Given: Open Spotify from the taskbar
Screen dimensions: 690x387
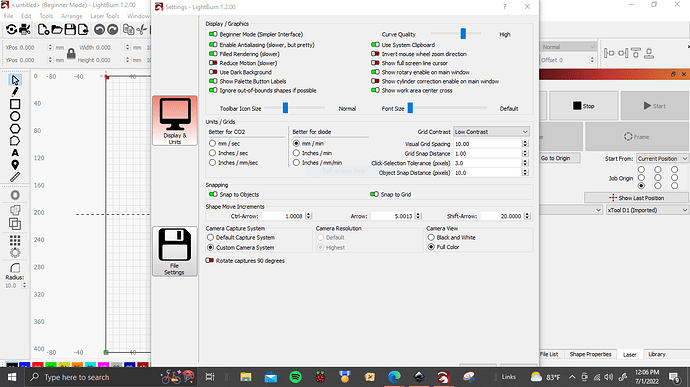Looking at the screenshot, I should [x=295, y=377].
